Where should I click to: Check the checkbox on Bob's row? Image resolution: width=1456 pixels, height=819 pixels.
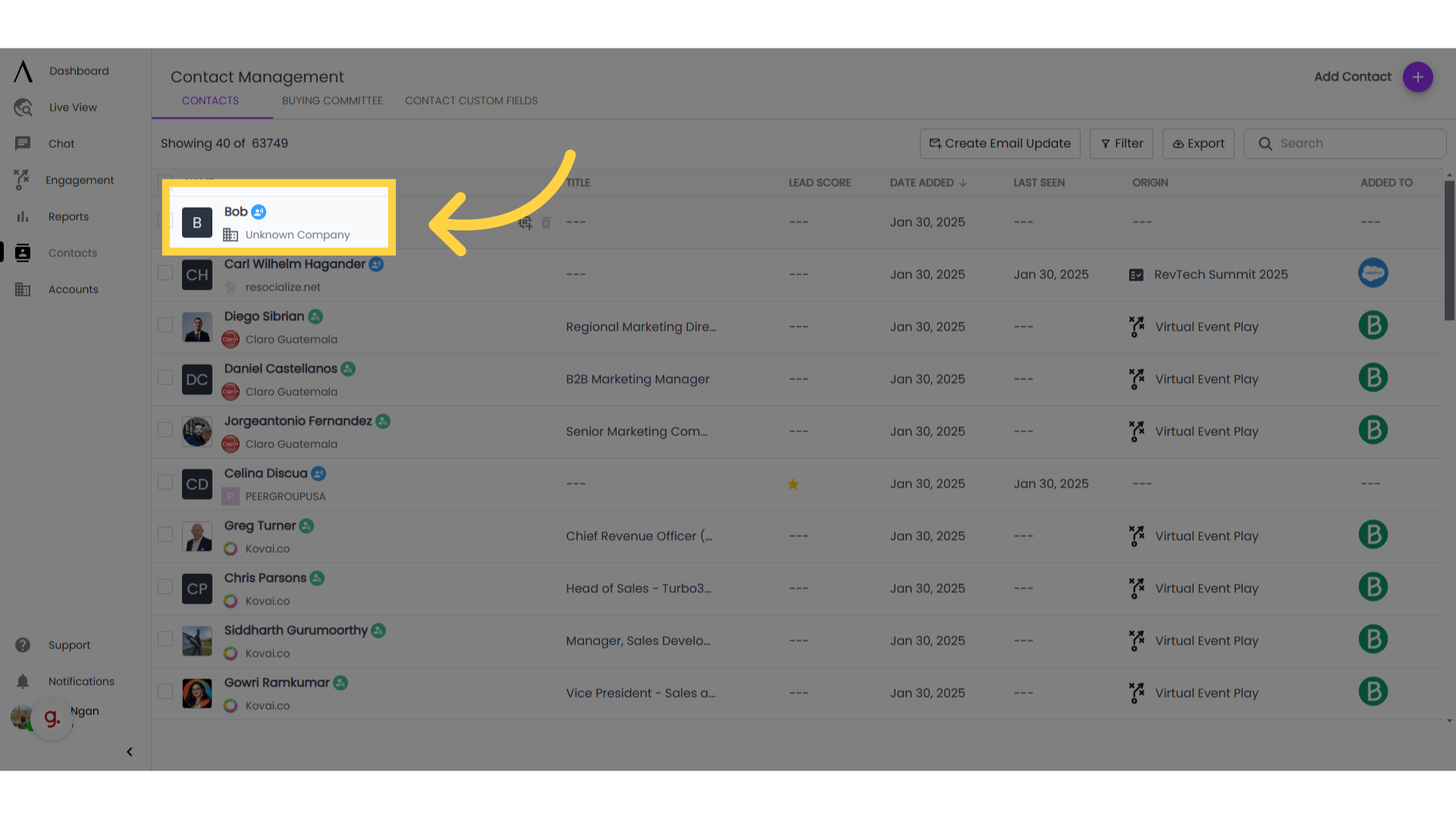[165, 222]
